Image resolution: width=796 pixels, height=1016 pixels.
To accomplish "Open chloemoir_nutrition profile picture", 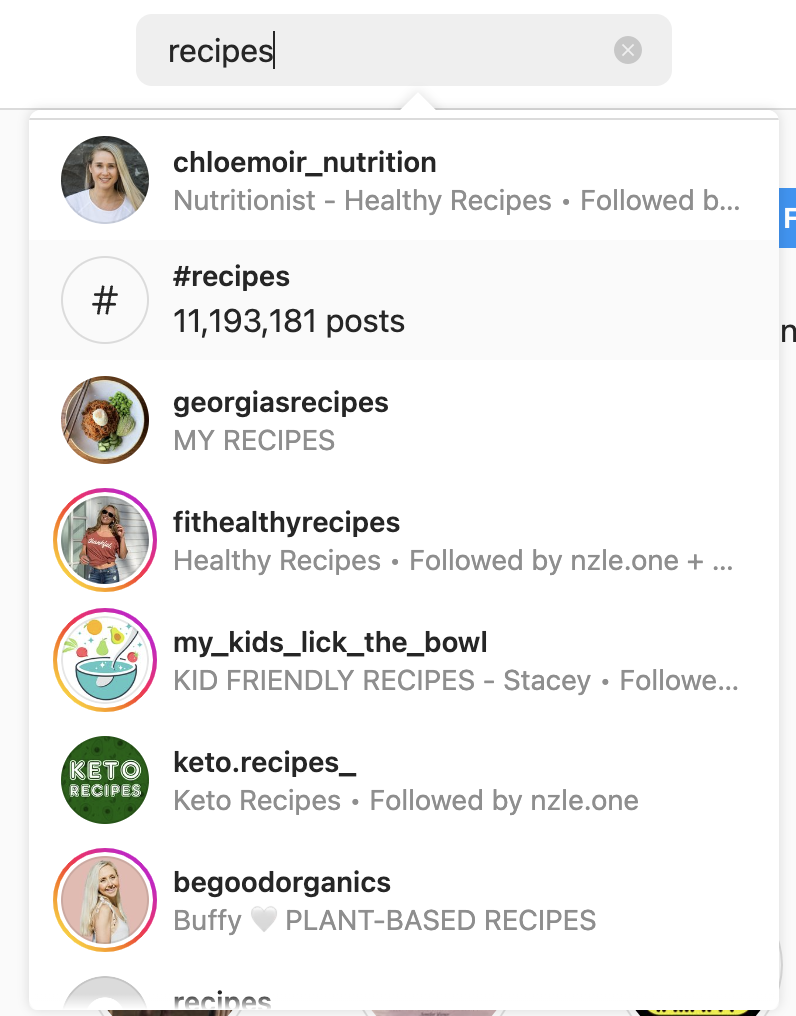I will (x=105, y=180).
